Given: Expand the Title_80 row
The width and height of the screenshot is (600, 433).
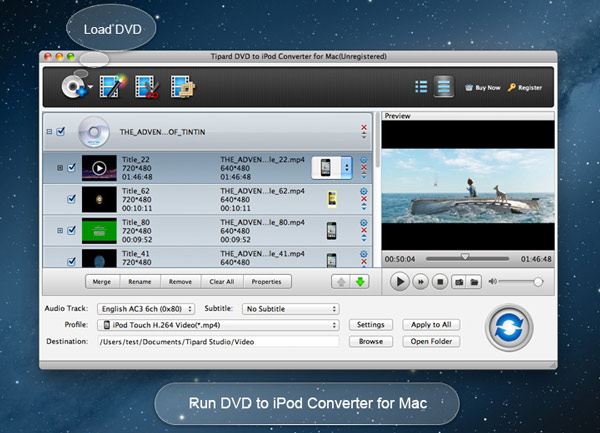Looking at the screenshot, I should [x=60, y=230].
